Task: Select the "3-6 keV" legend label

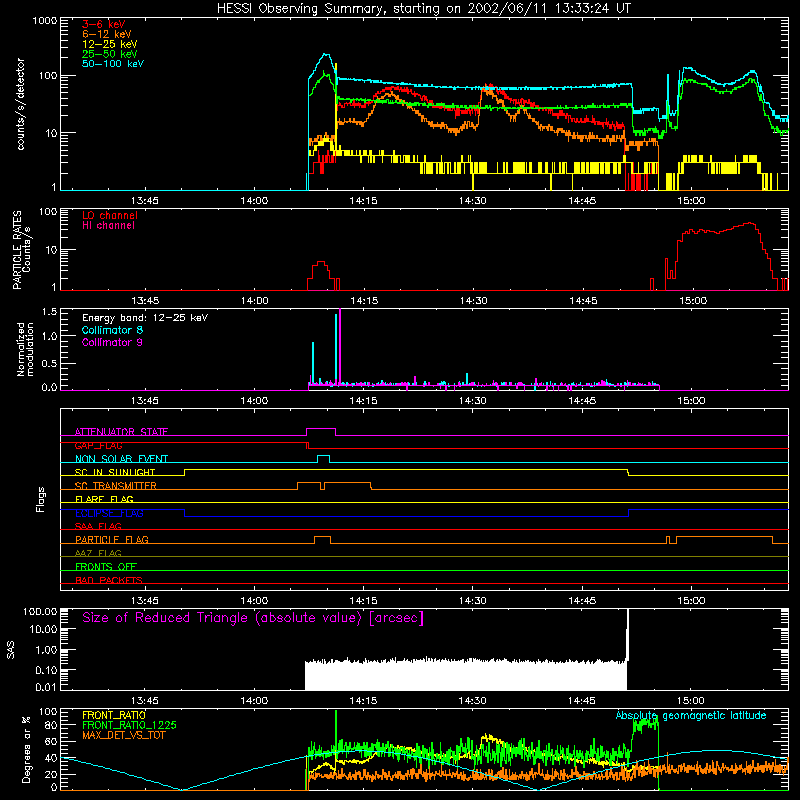Action: tap(104, 24)
